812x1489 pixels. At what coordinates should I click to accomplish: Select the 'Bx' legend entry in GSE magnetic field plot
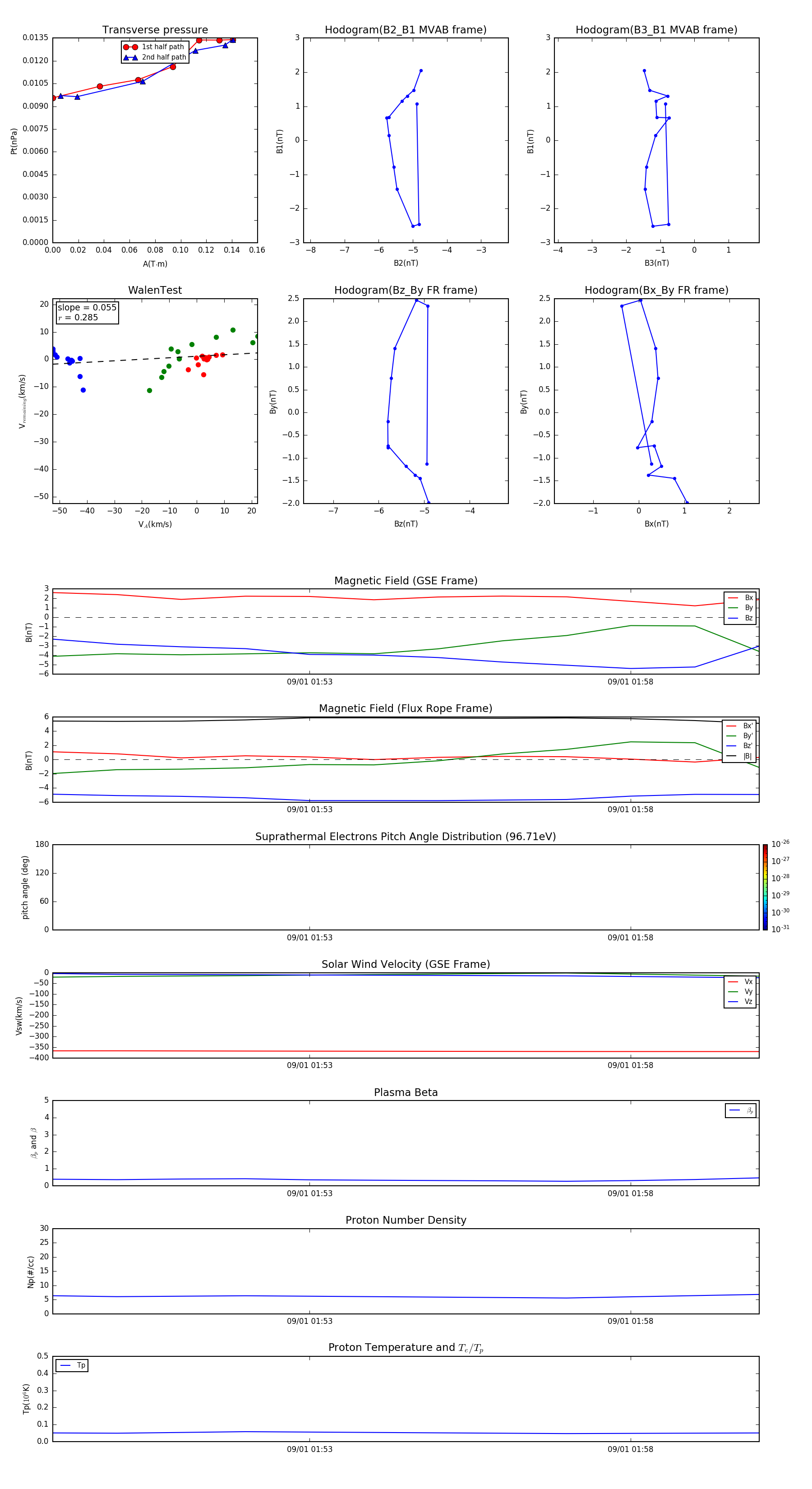click(740, 598)
